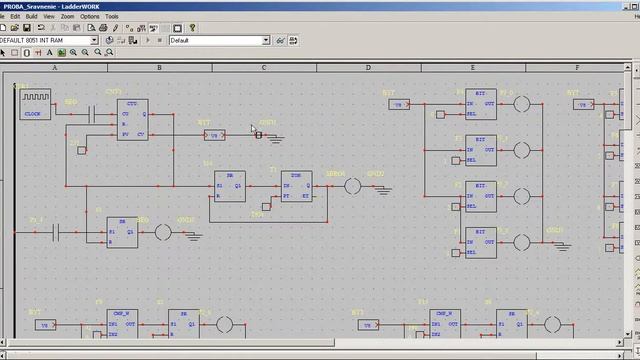Select the arrow pointer tool
Viewport: 640px width, 360px height.
3,53
